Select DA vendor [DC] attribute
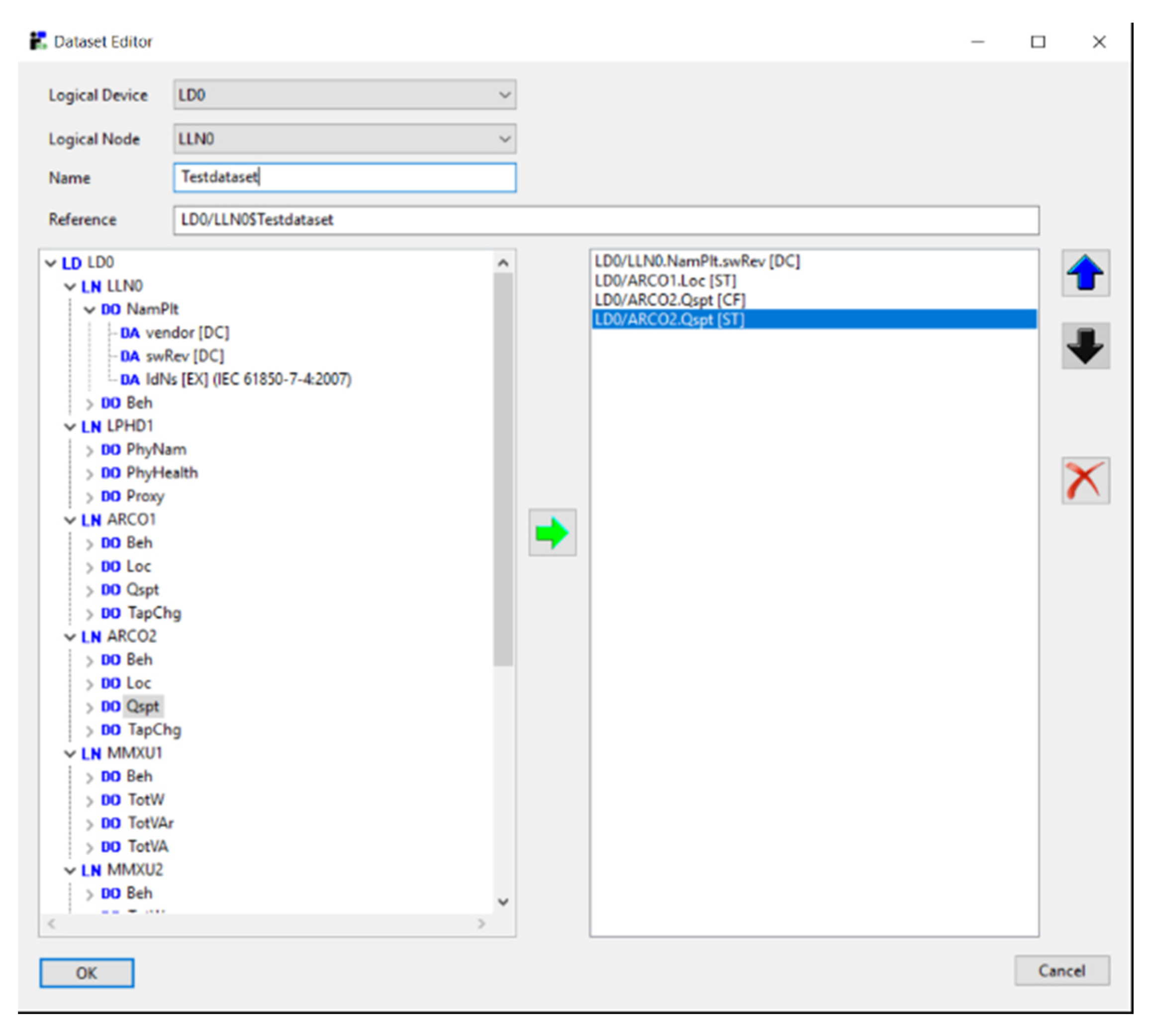The height and width of the screenshot is (1036, 1152). point(187,332)
